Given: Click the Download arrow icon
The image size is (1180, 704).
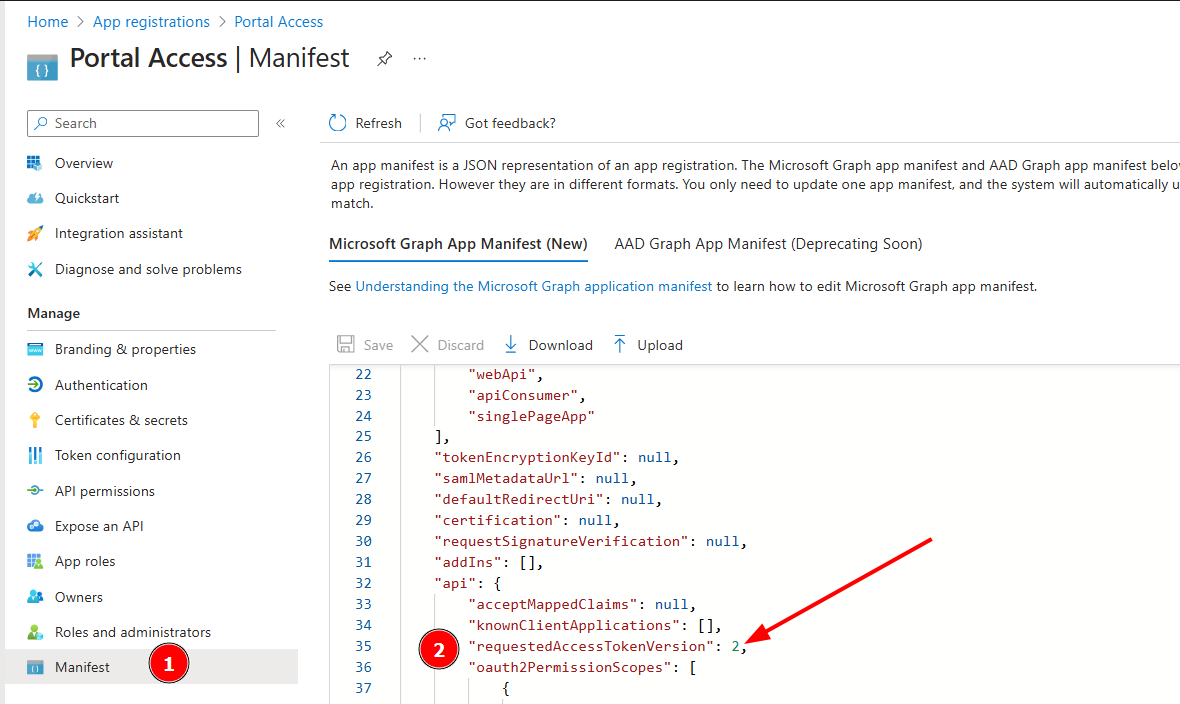Looking at the screenshot, I should pyautogui.click(x=511, y=345).
